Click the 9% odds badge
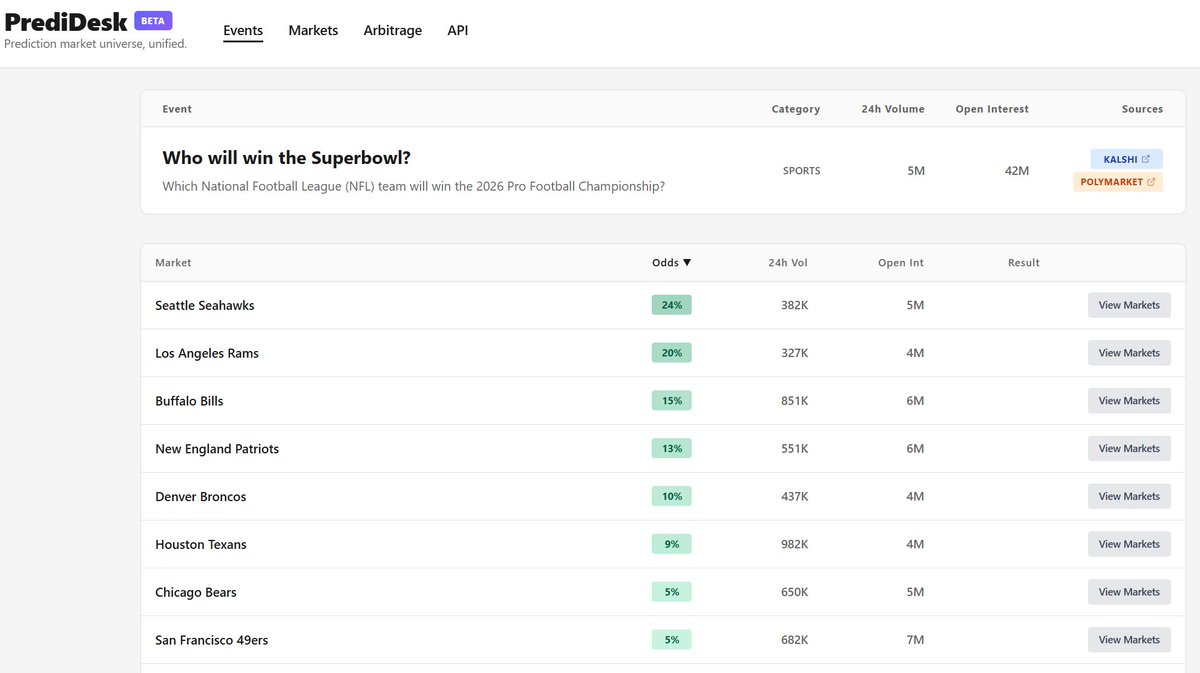This screenshot has height=673, width=1200. [672, 544]
